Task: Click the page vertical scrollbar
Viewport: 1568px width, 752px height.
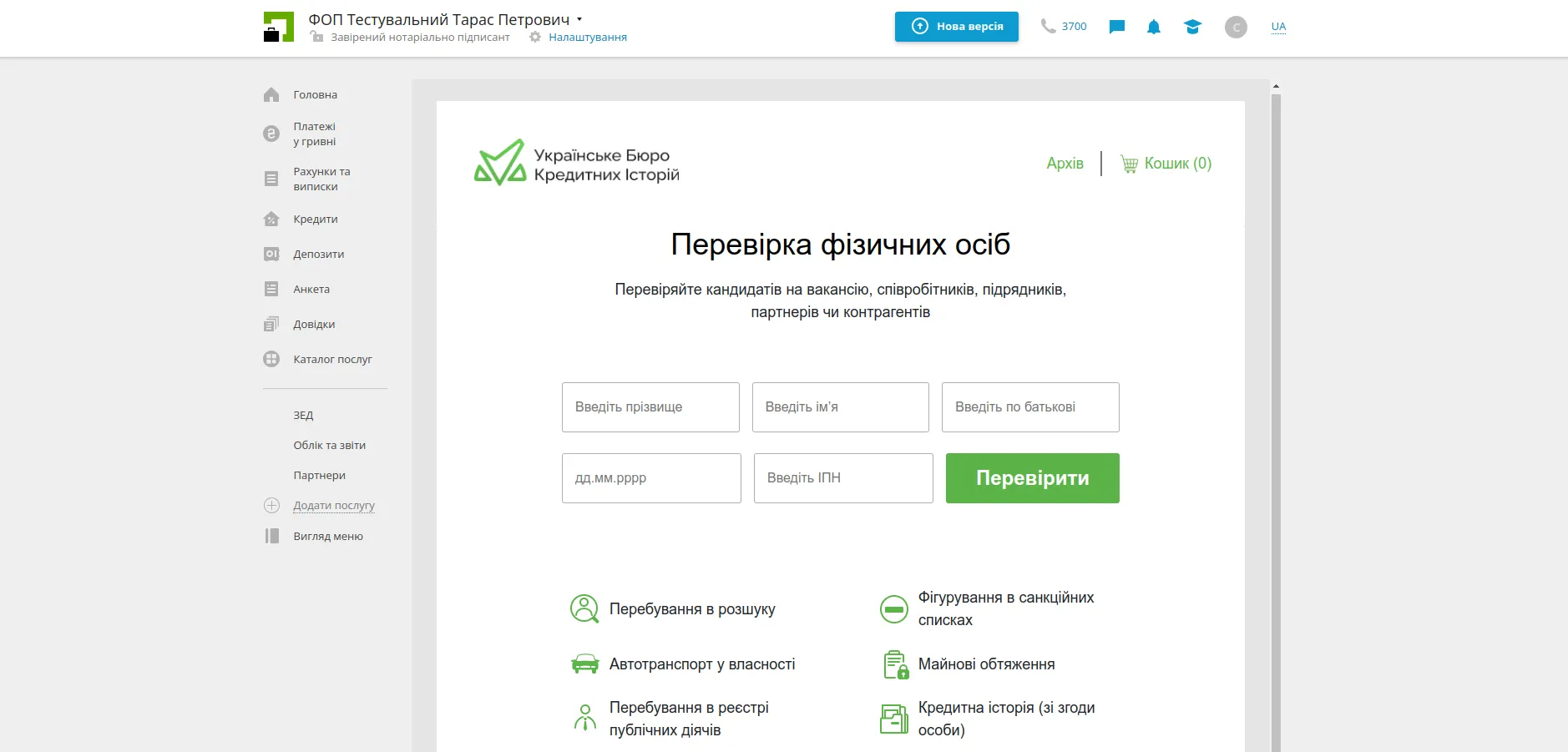Action: point(1275,417)
